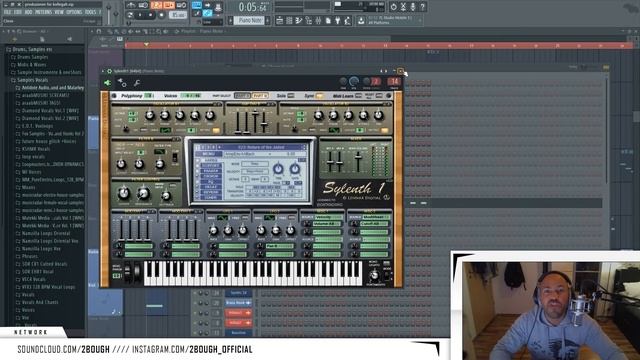Open the TOOLS menu
Screen dimensions: 640x360
point(91,12)
